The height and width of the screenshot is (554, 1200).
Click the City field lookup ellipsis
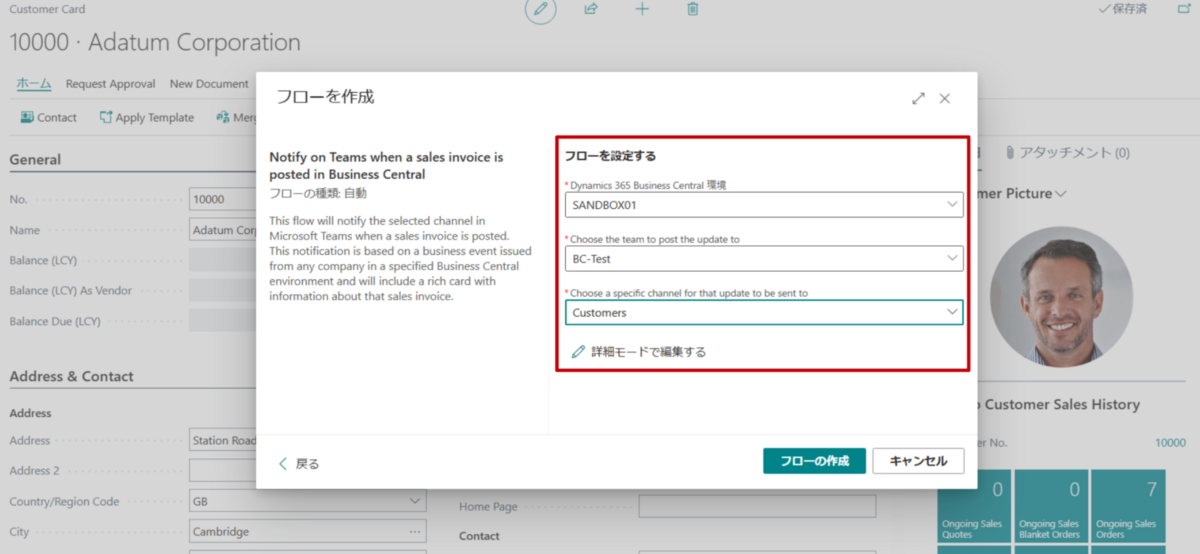[415, 532]
